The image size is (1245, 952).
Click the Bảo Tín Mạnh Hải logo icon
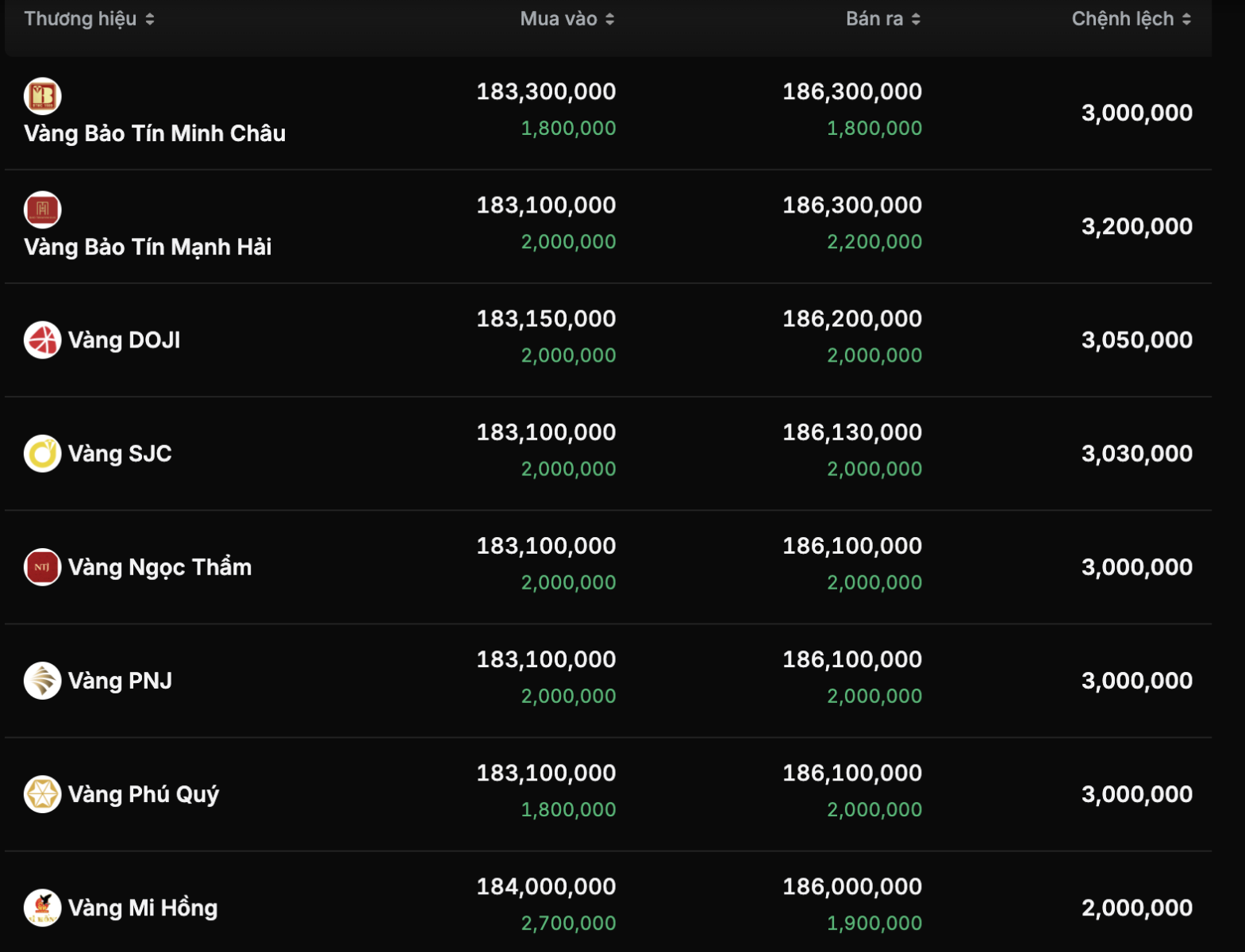click(43, 209)
